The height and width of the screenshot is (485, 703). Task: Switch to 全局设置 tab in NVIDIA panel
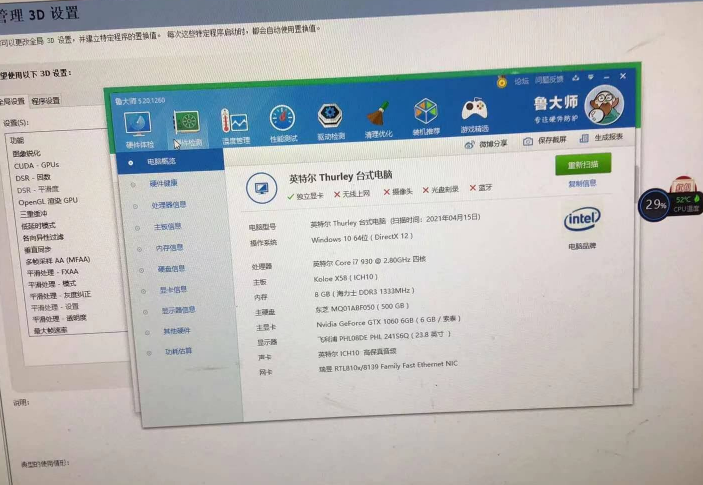pyautogui.click(x=13, y=101)
